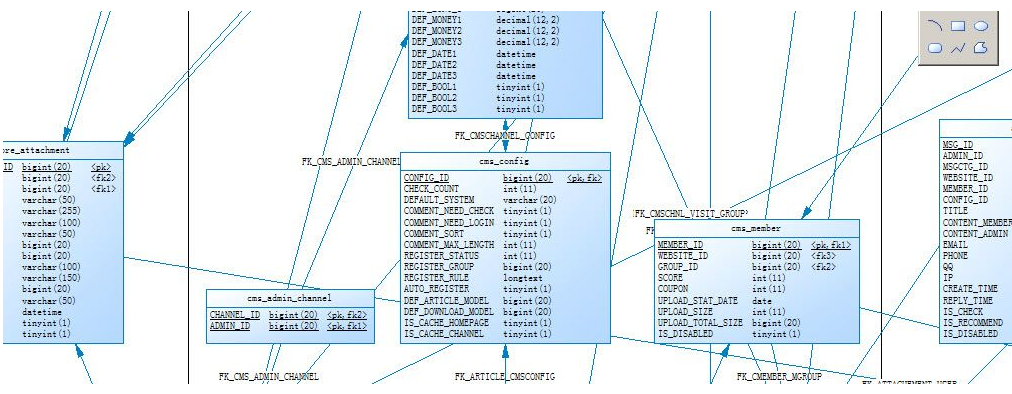Image resolution: width=1012 pixels, height=394 pixels.
Task: Click the REPLY_TIME column
Action: [968, 300]
